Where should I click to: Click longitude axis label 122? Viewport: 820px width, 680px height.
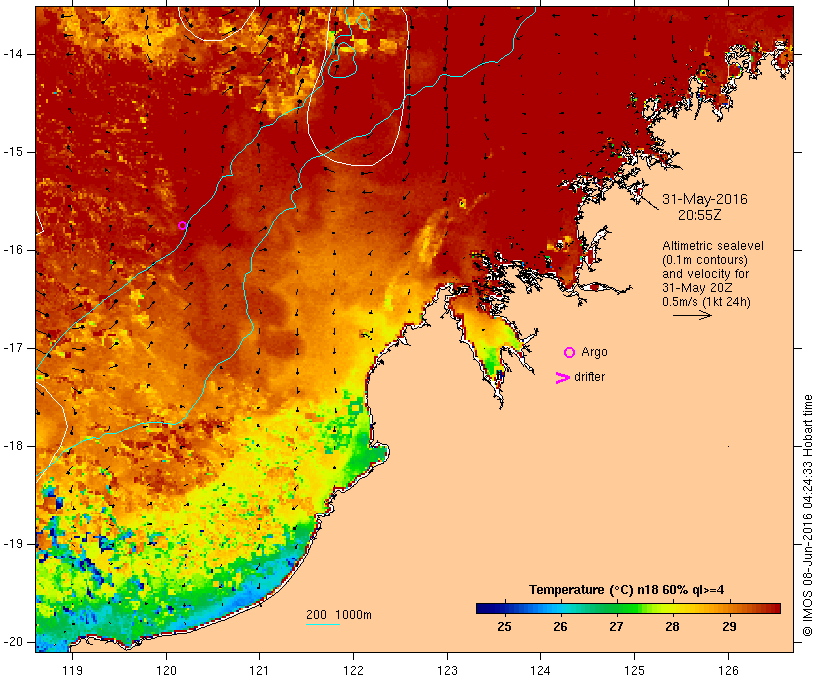coord(354,670)
